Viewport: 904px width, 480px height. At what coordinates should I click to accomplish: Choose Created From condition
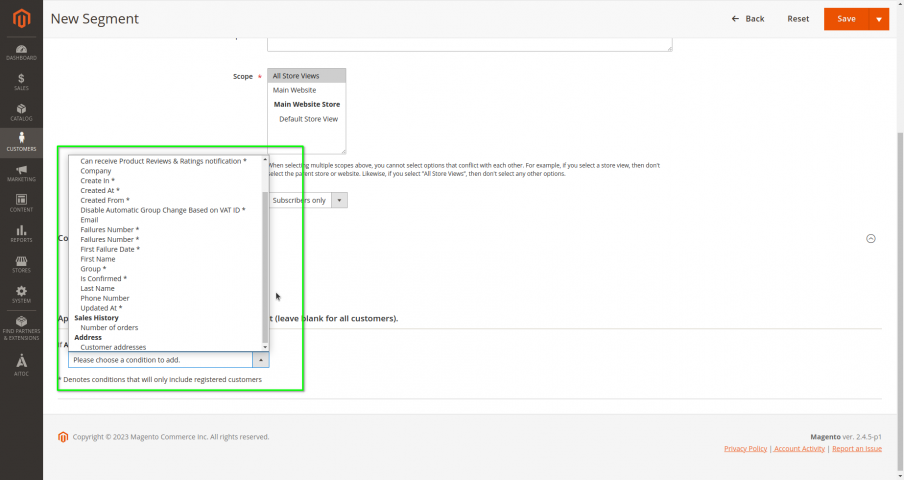click(105, 200)
